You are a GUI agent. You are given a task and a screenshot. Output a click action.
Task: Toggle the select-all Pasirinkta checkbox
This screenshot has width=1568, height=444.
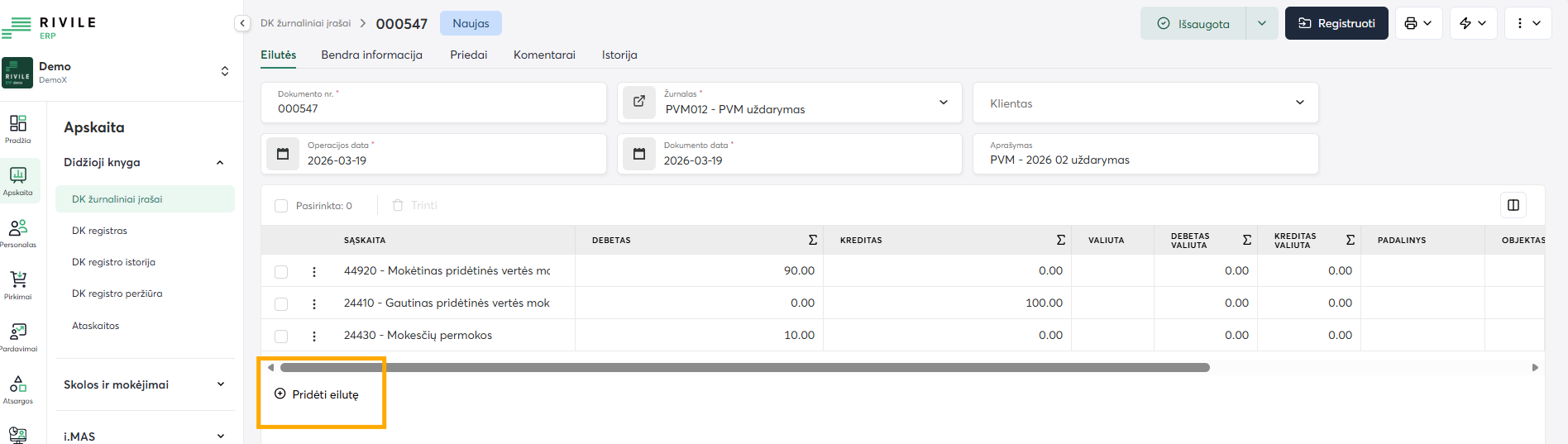(x=281, y=206)
